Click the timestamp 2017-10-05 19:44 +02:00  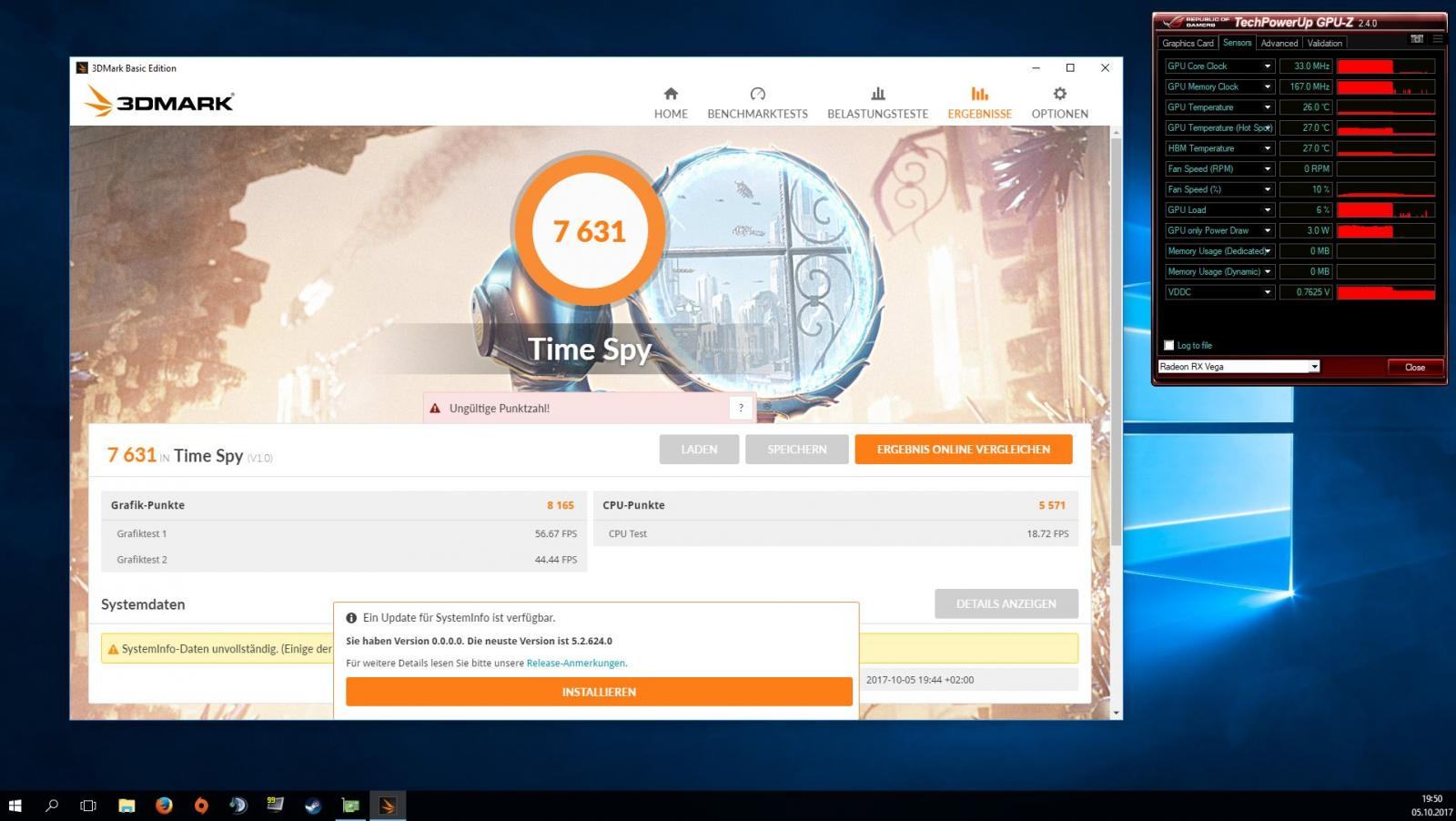pyautogui.click(x=920, y=680)
